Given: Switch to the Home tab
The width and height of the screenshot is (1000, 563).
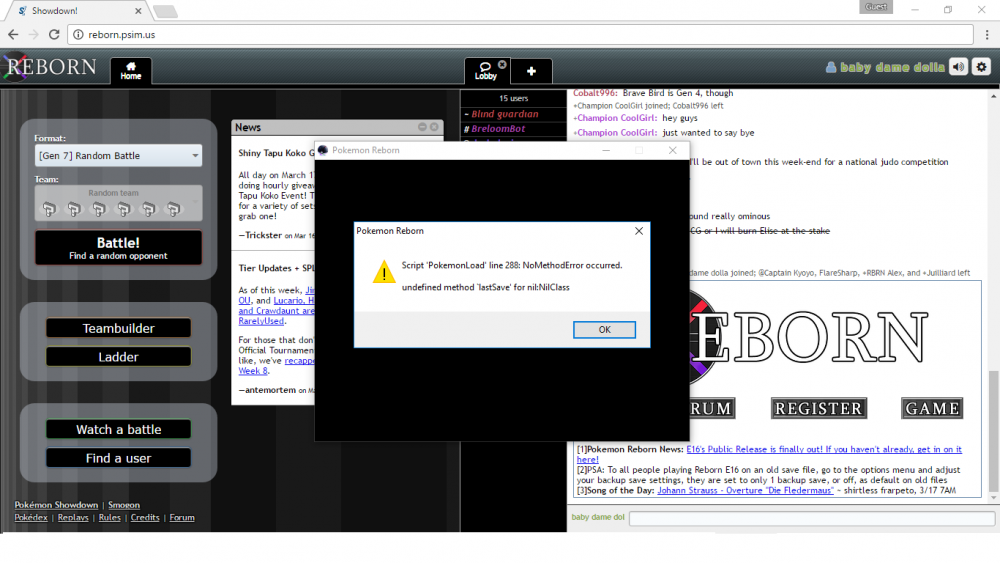Looking at the screenshot, I should point(131,70).
